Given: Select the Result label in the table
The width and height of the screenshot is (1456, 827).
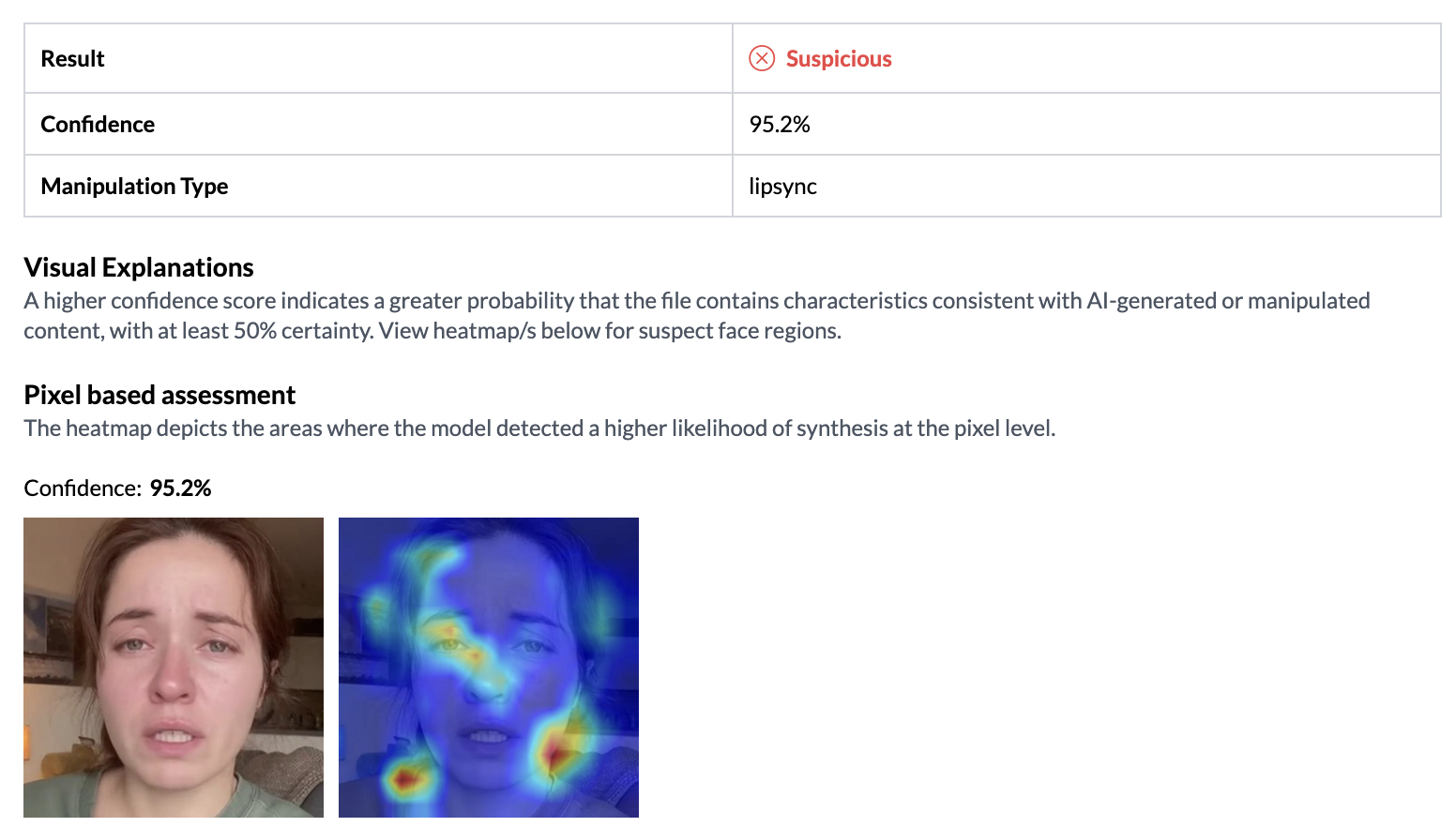Looking at the screenshot, I should [x=72, y=58].
